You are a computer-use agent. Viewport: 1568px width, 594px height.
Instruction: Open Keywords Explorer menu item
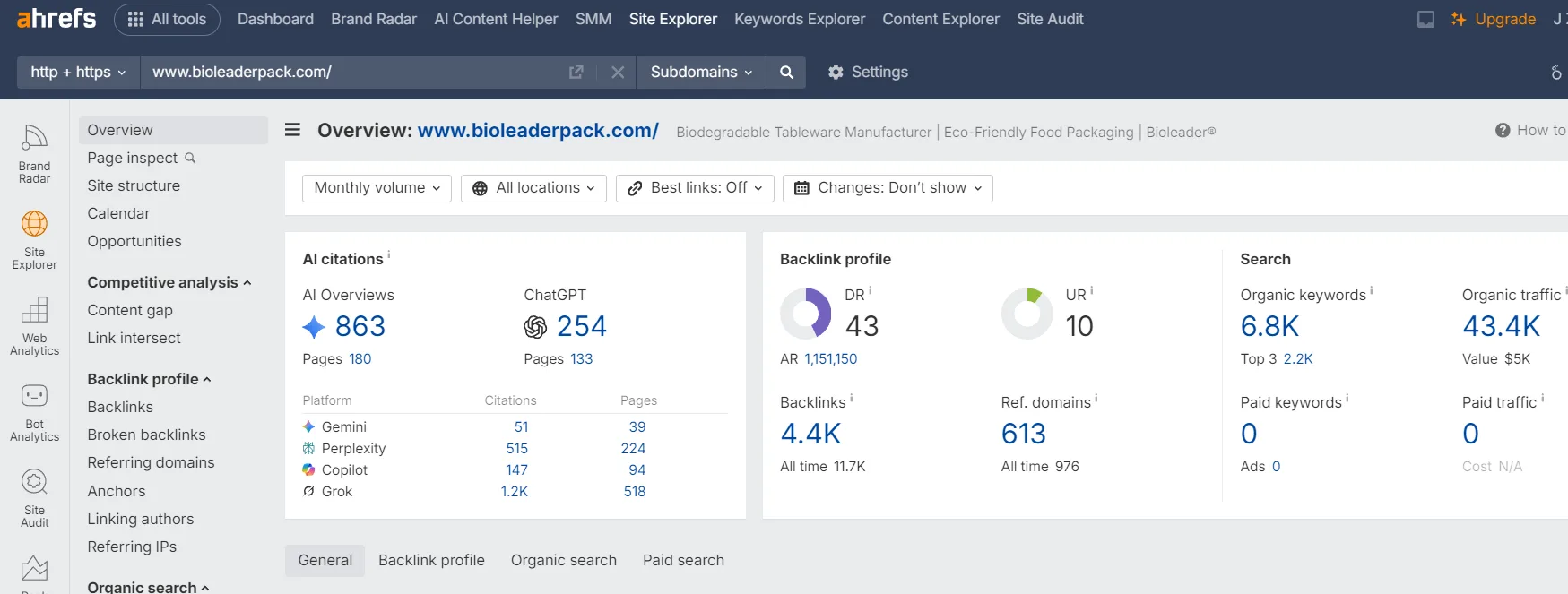click(800, 19)
